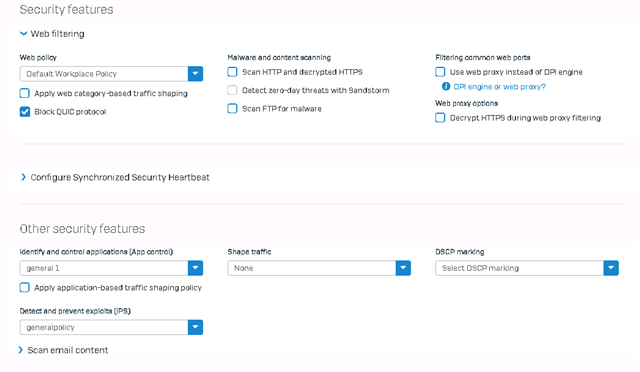The width and height of the screenshot is (640, 372).
Task: Open the Shape traffic dropdown arrow
Action: pos(403,268)
